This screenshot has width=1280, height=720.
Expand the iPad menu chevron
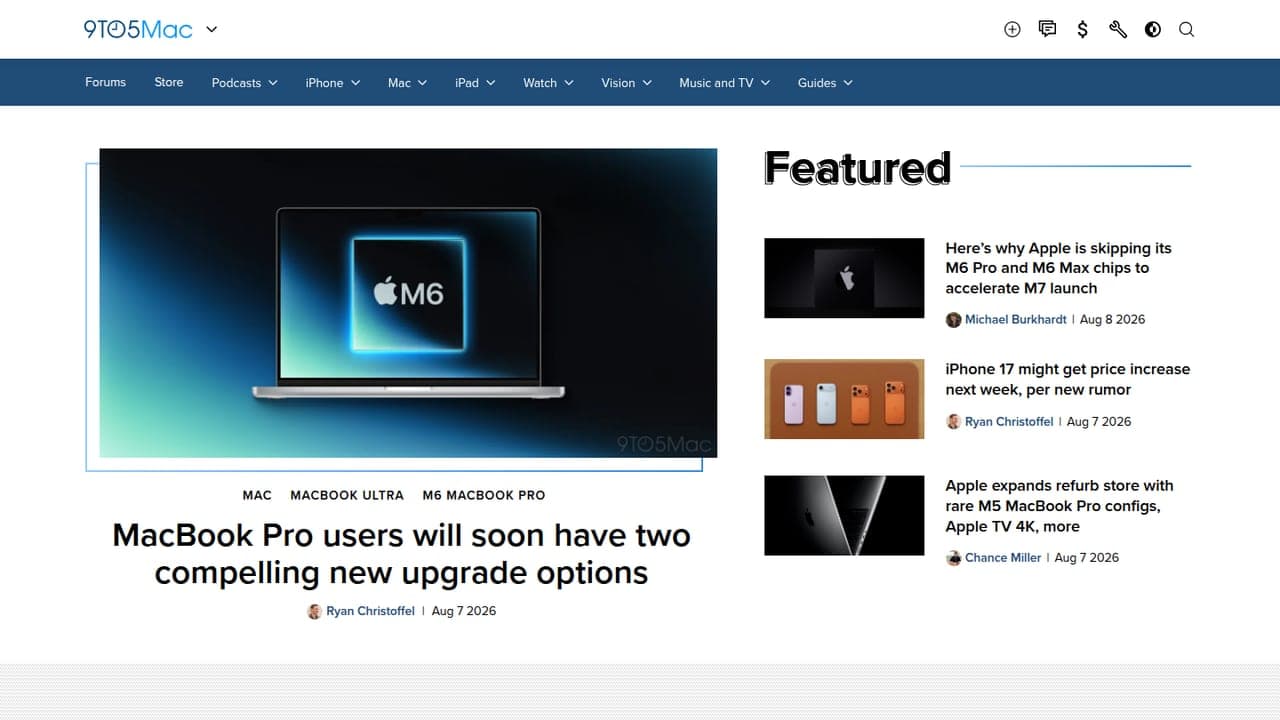(490, 83)
